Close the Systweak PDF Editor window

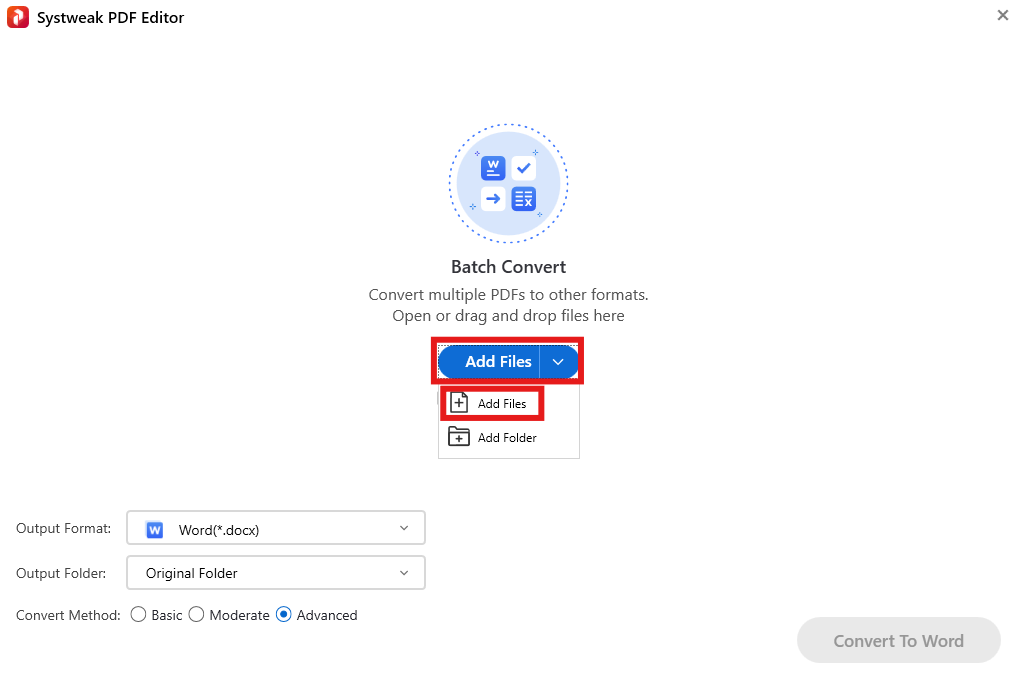click(x=1002, y=15)
